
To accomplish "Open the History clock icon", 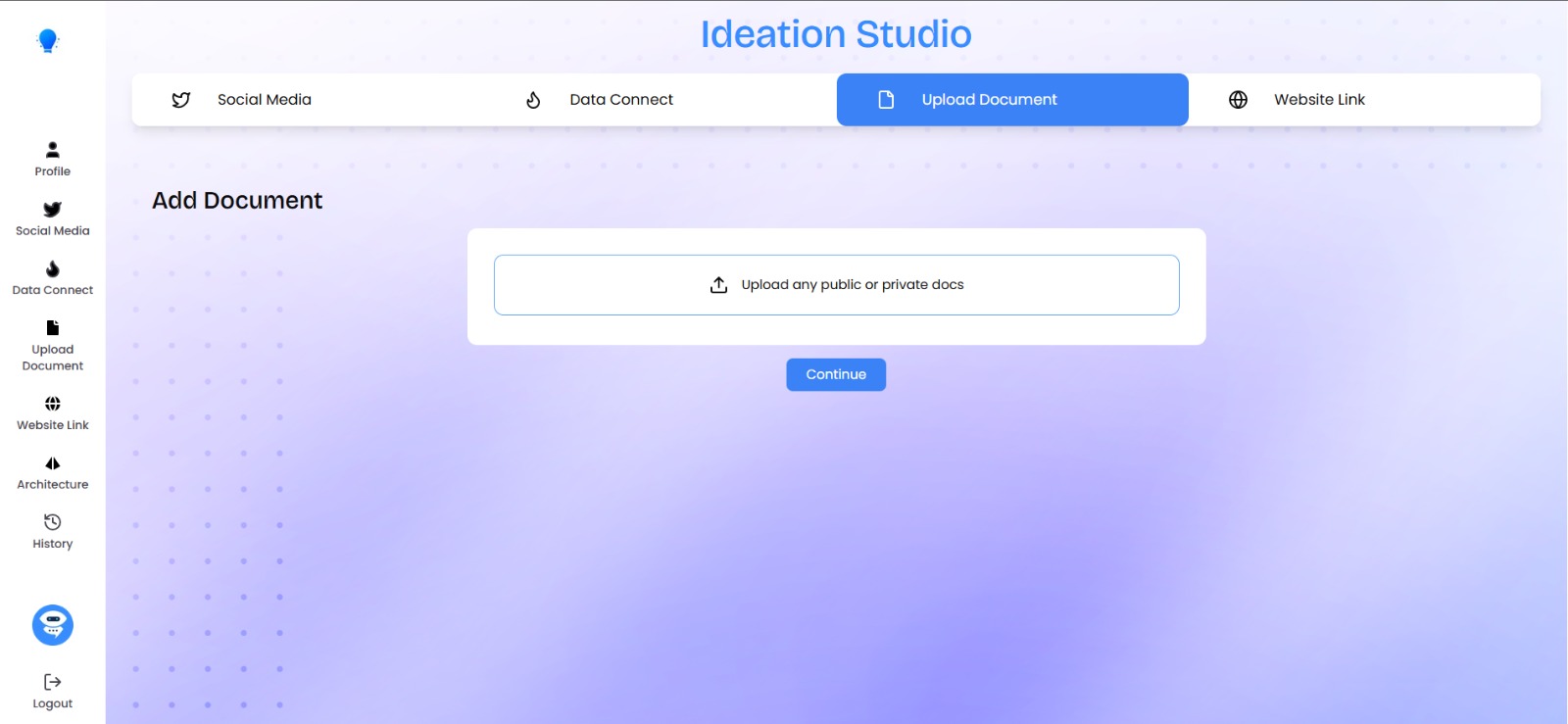I will (x=53, y=522).
